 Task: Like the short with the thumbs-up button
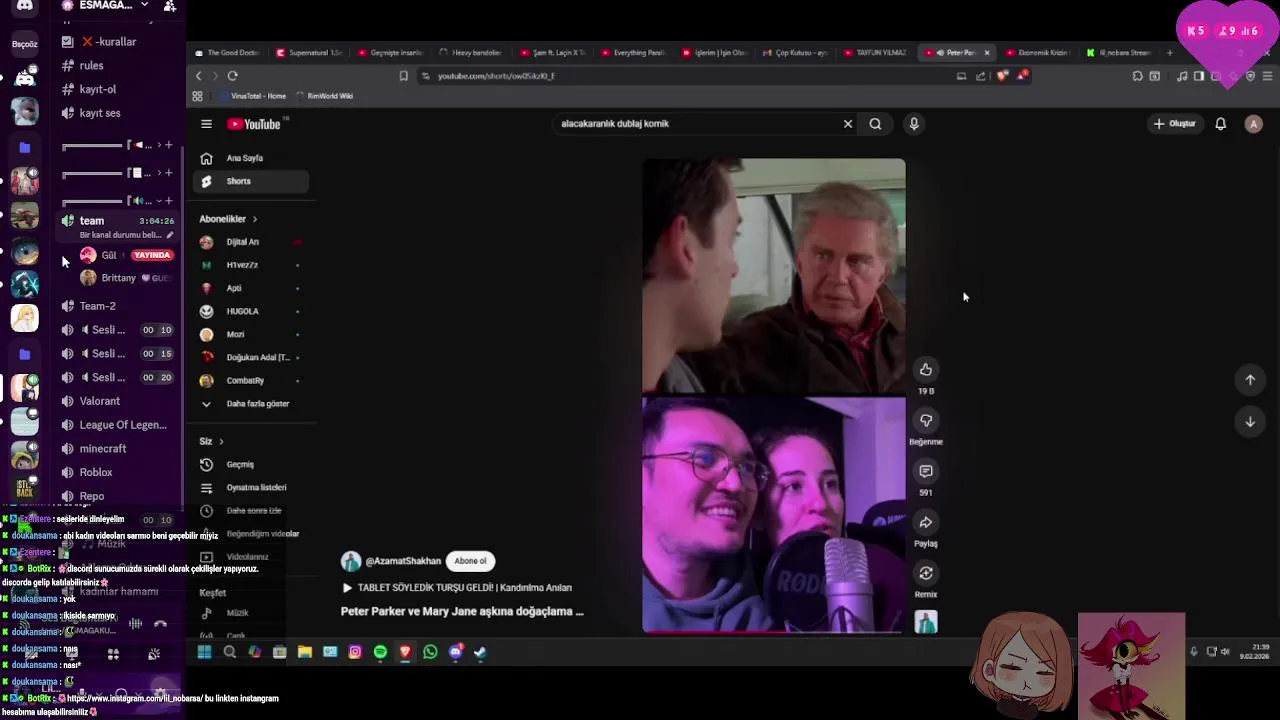click(x=926, y=370)
